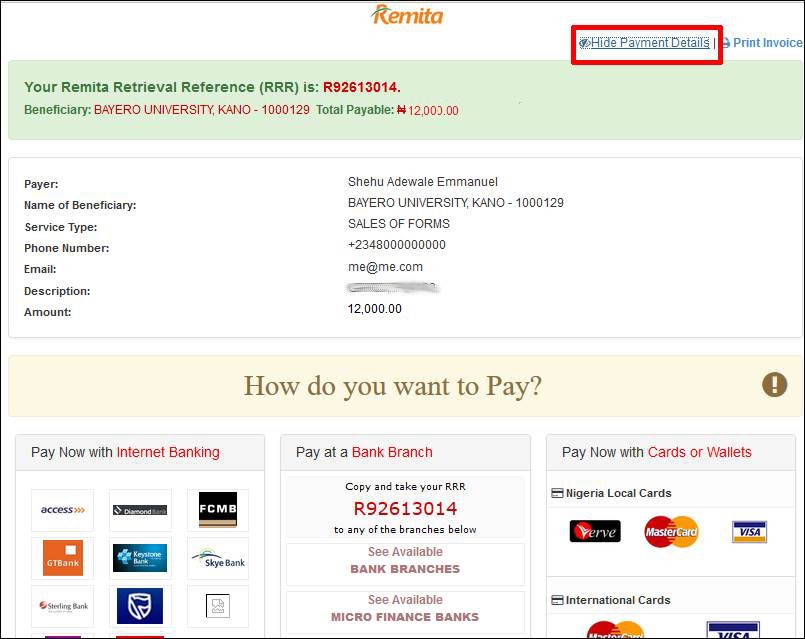Screen dimensions: 805x639
Task: Click beneficiary value BAYERO UNIVERSITY, KANO - 1000129 in details
Action: 456,203
